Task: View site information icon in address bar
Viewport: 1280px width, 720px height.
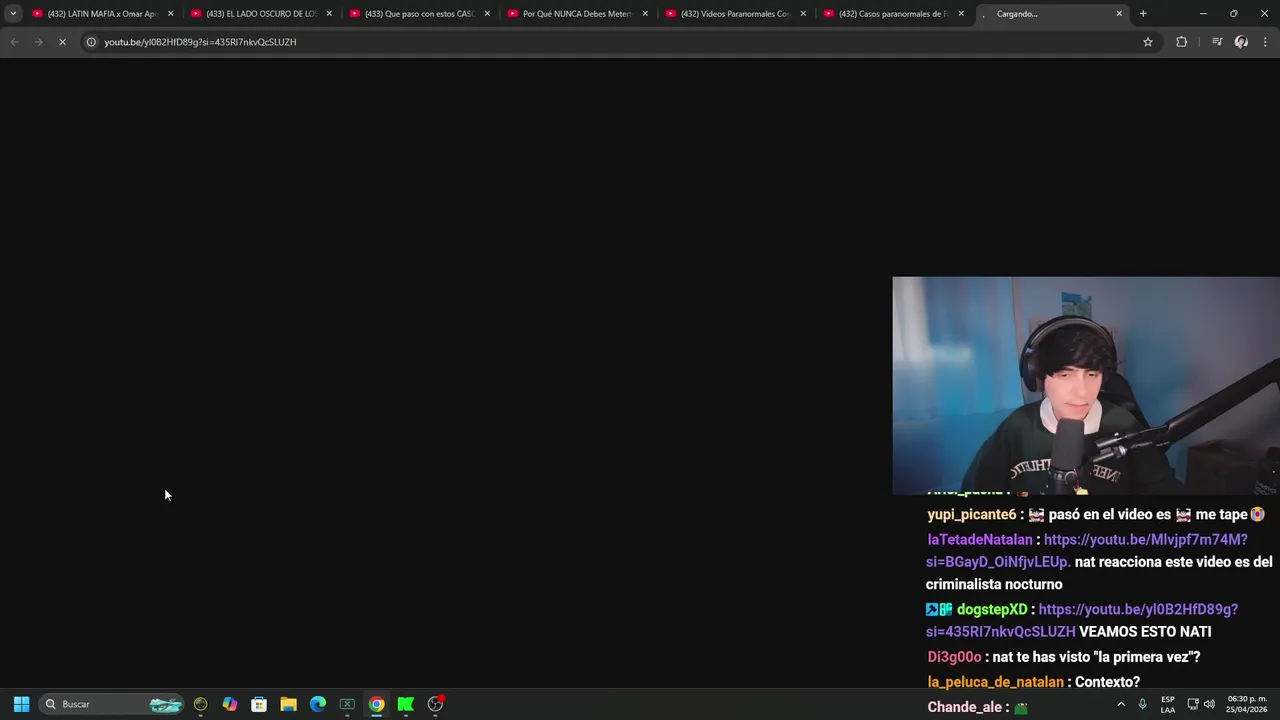Action: 91,42
